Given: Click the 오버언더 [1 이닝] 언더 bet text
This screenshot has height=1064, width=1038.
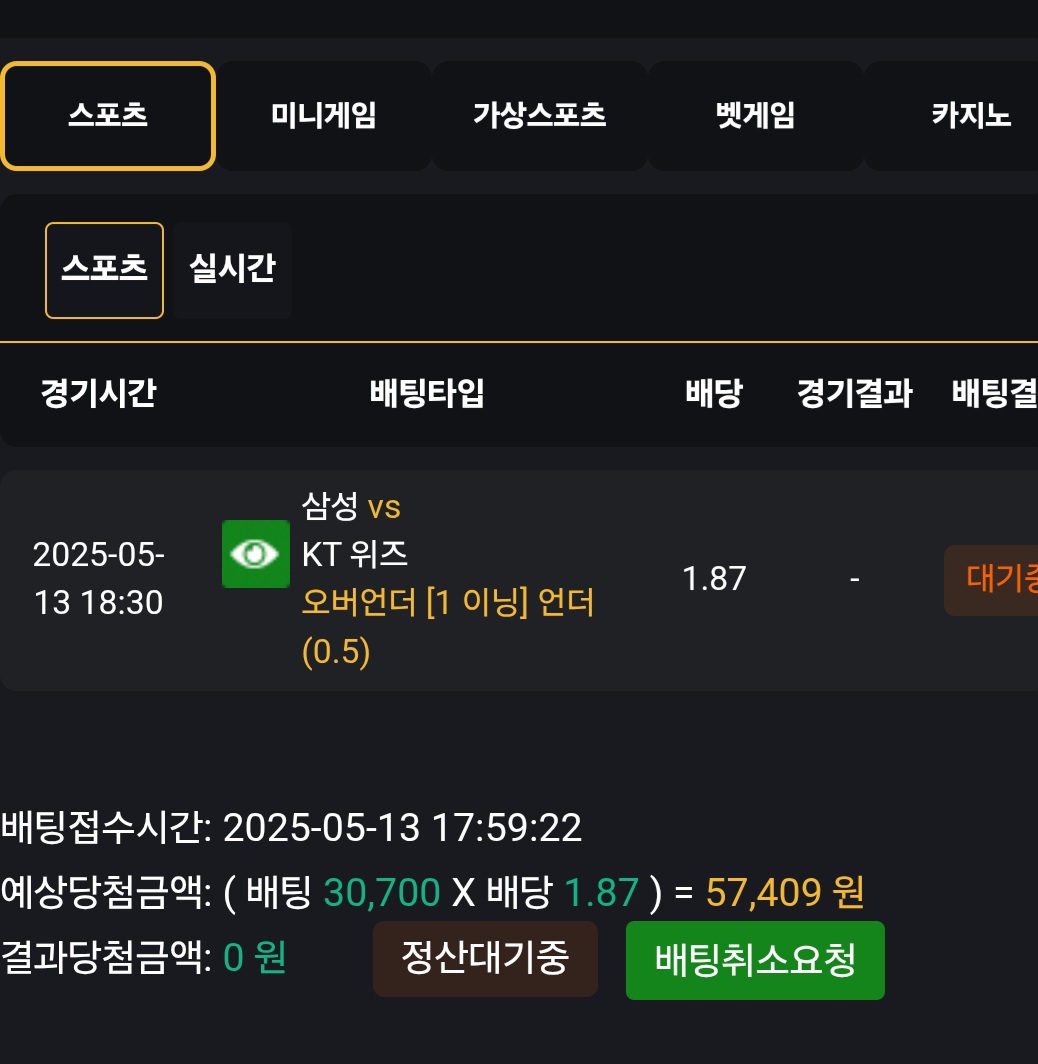Looking at the screenshot, I should coord(448,602).
